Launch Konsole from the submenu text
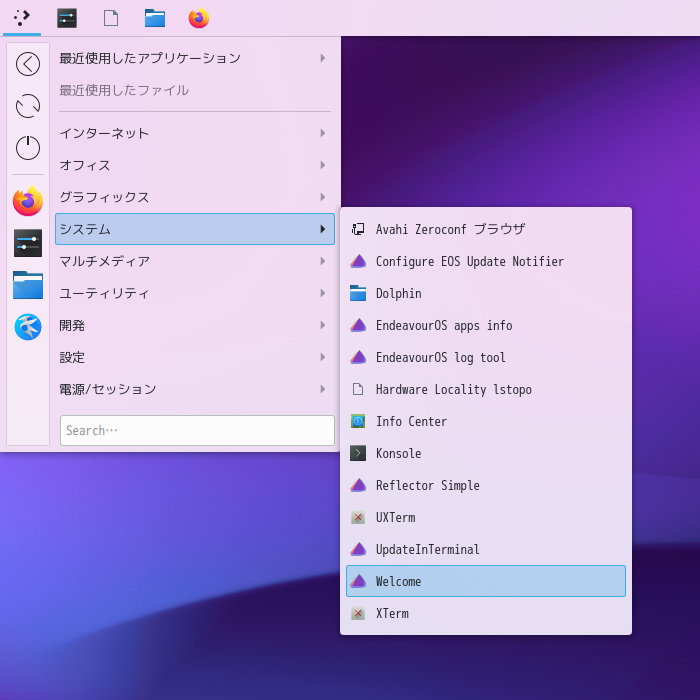This screenshot has width=700, height=700. 398,454
